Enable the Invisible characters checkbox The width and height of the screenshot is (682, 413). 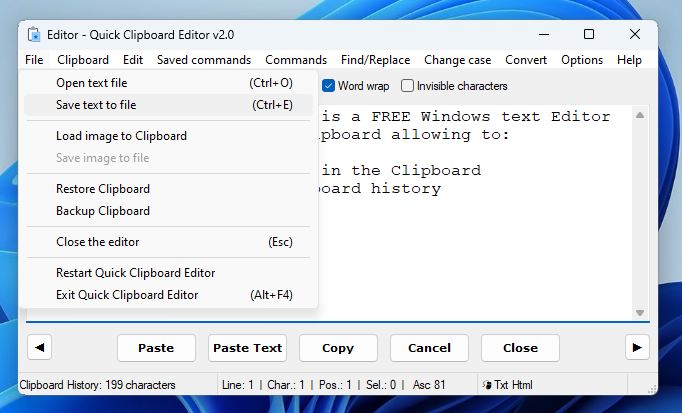[407, 86]
